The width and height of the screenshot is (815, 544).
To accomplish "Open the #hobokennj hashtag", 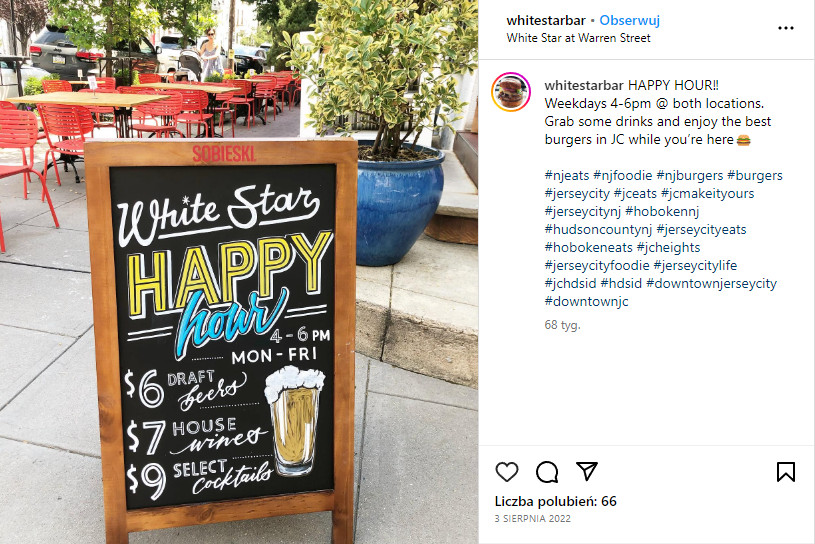I will [662, 211].
